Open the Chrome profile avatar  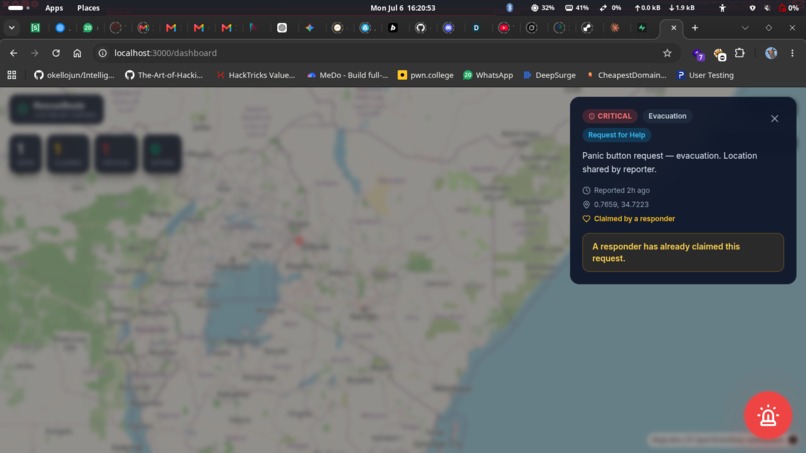tap(771, 53)
